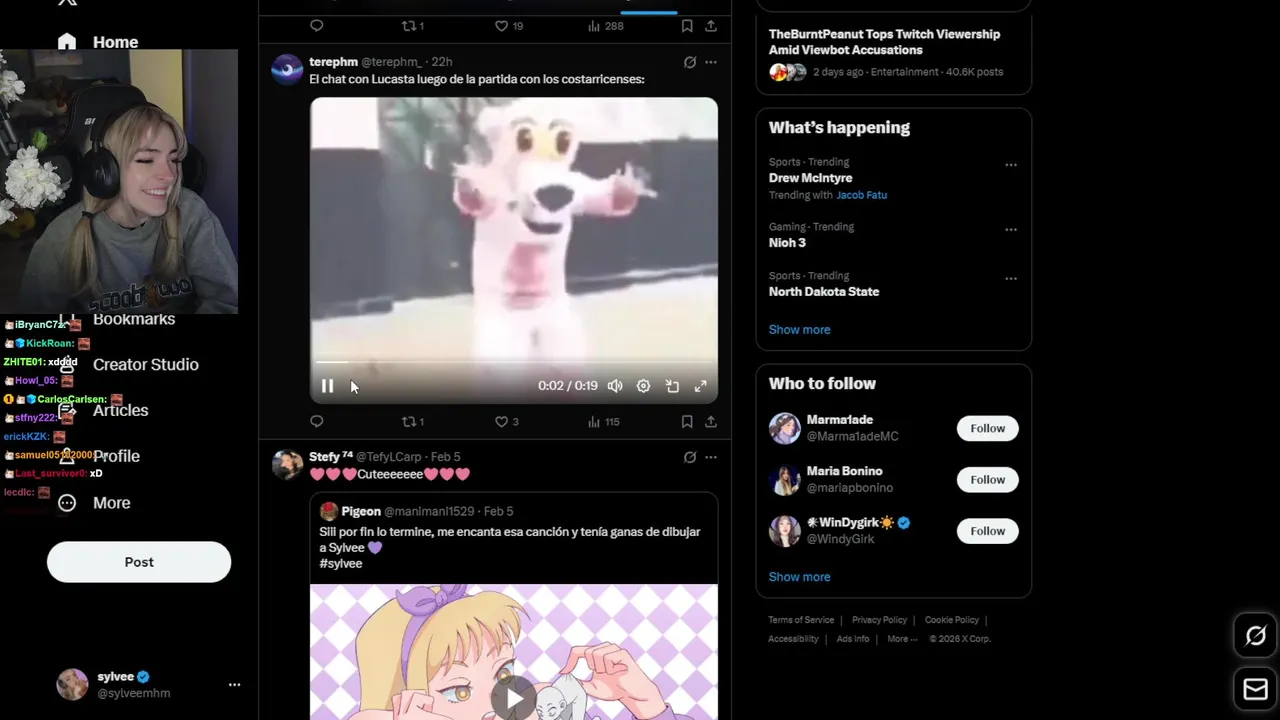Share terephm's video post
Screen dimensions: 1280x720
coord(711,422)
